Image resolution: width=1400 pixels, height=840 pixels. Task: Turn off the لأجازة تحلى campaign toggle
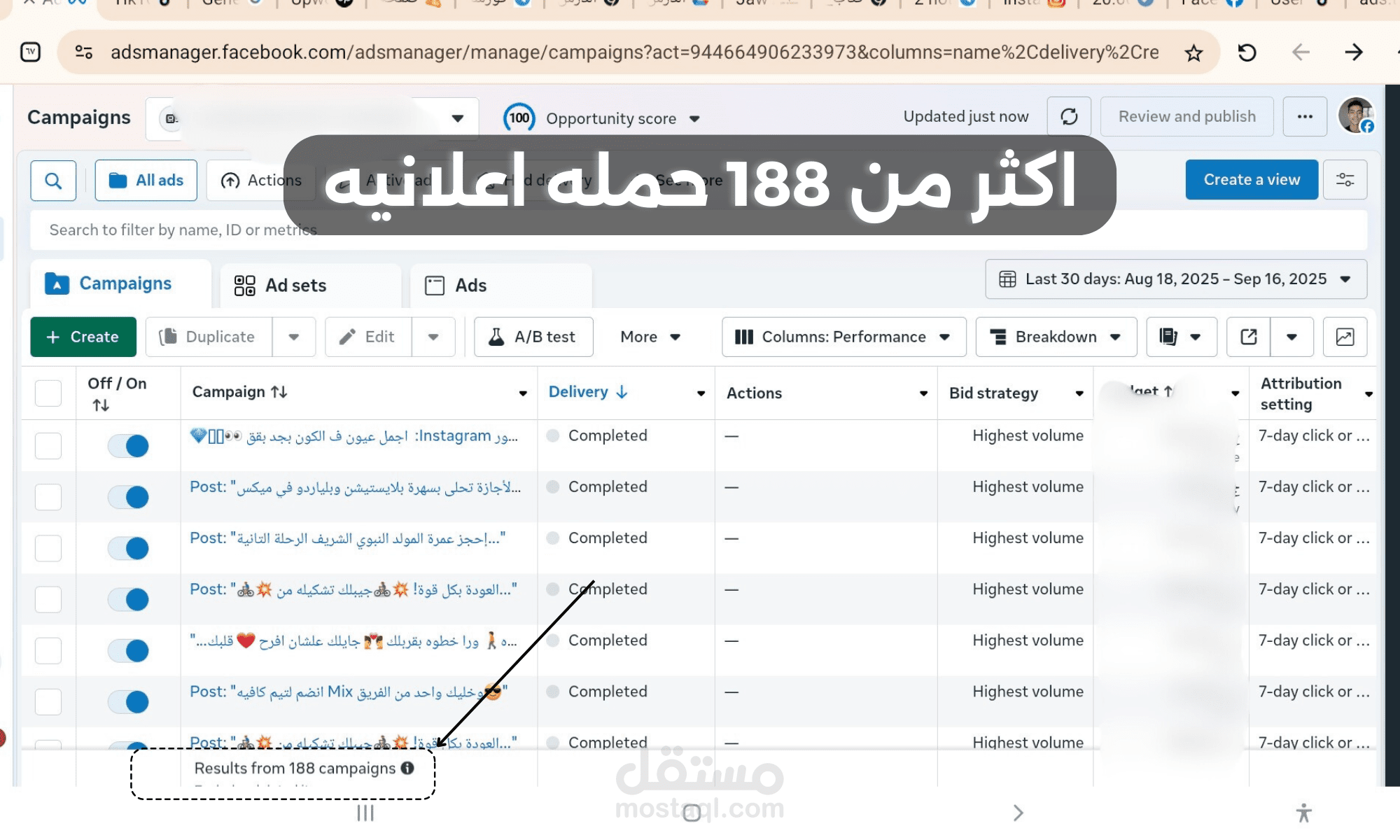click(128, 497)
